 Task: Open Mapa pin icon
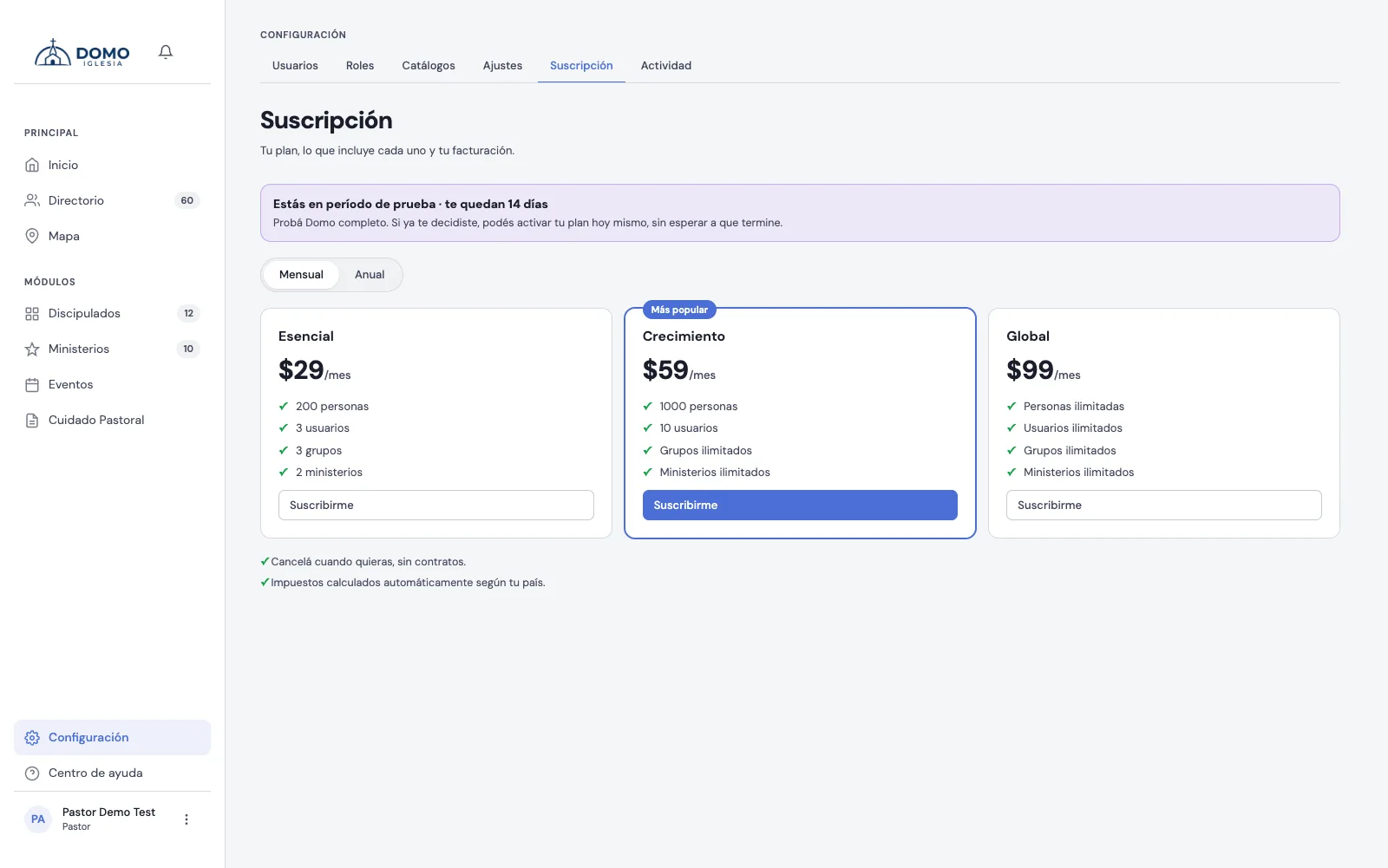(32, 236)
